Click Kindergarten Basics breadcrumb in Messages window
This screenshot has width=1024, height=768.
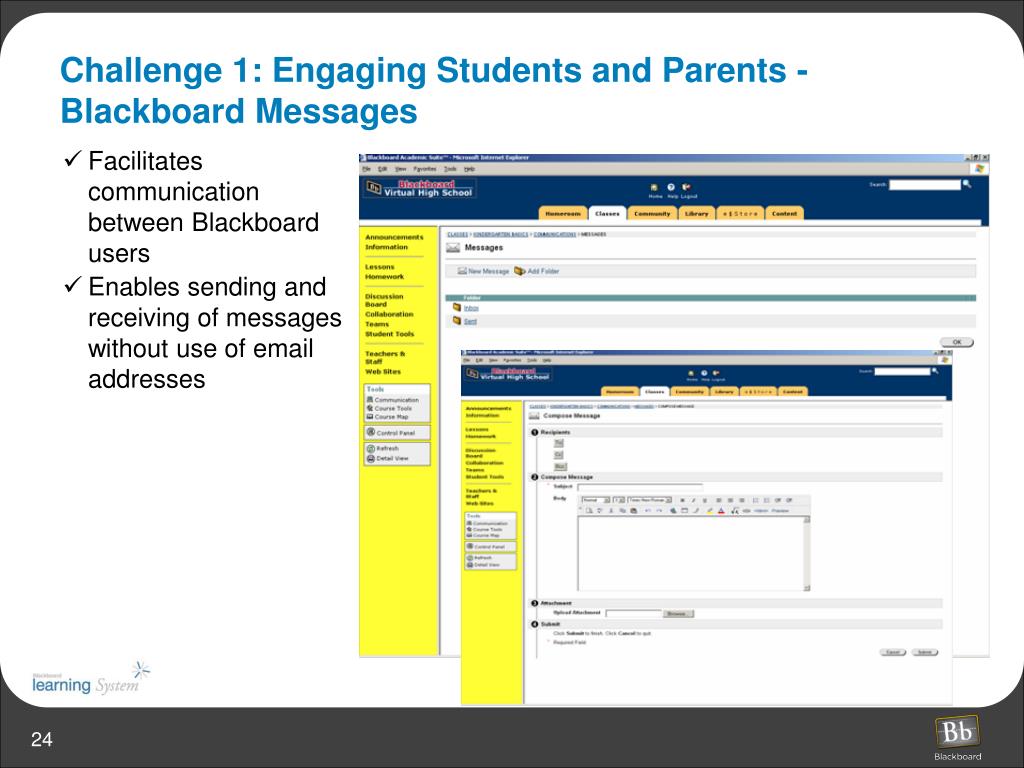coord(500,234)
